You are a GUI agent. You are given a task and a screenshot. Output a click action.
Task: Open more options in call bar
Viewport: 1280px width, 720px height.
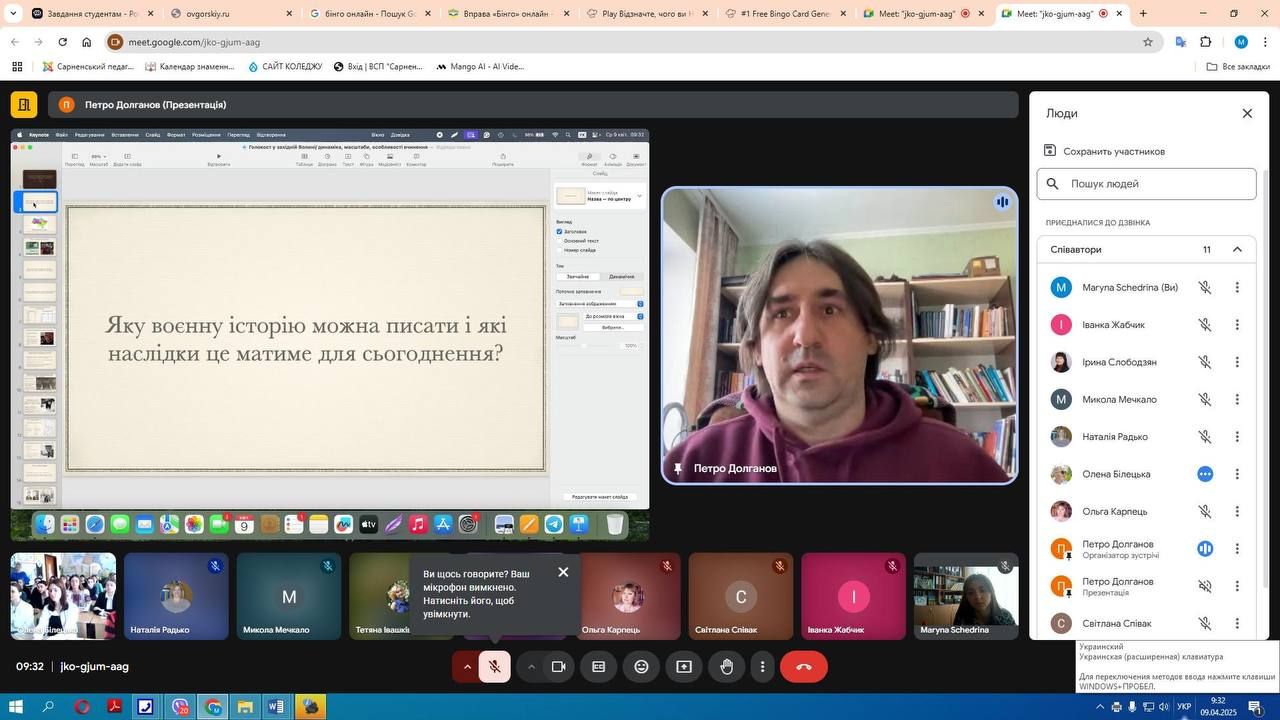(763, 667)
